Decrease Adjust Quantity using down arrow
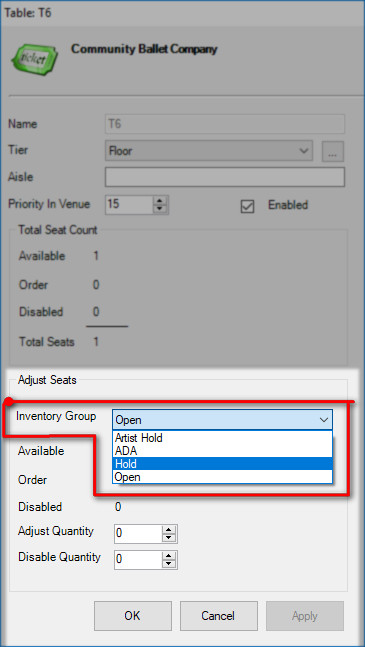 168,538
